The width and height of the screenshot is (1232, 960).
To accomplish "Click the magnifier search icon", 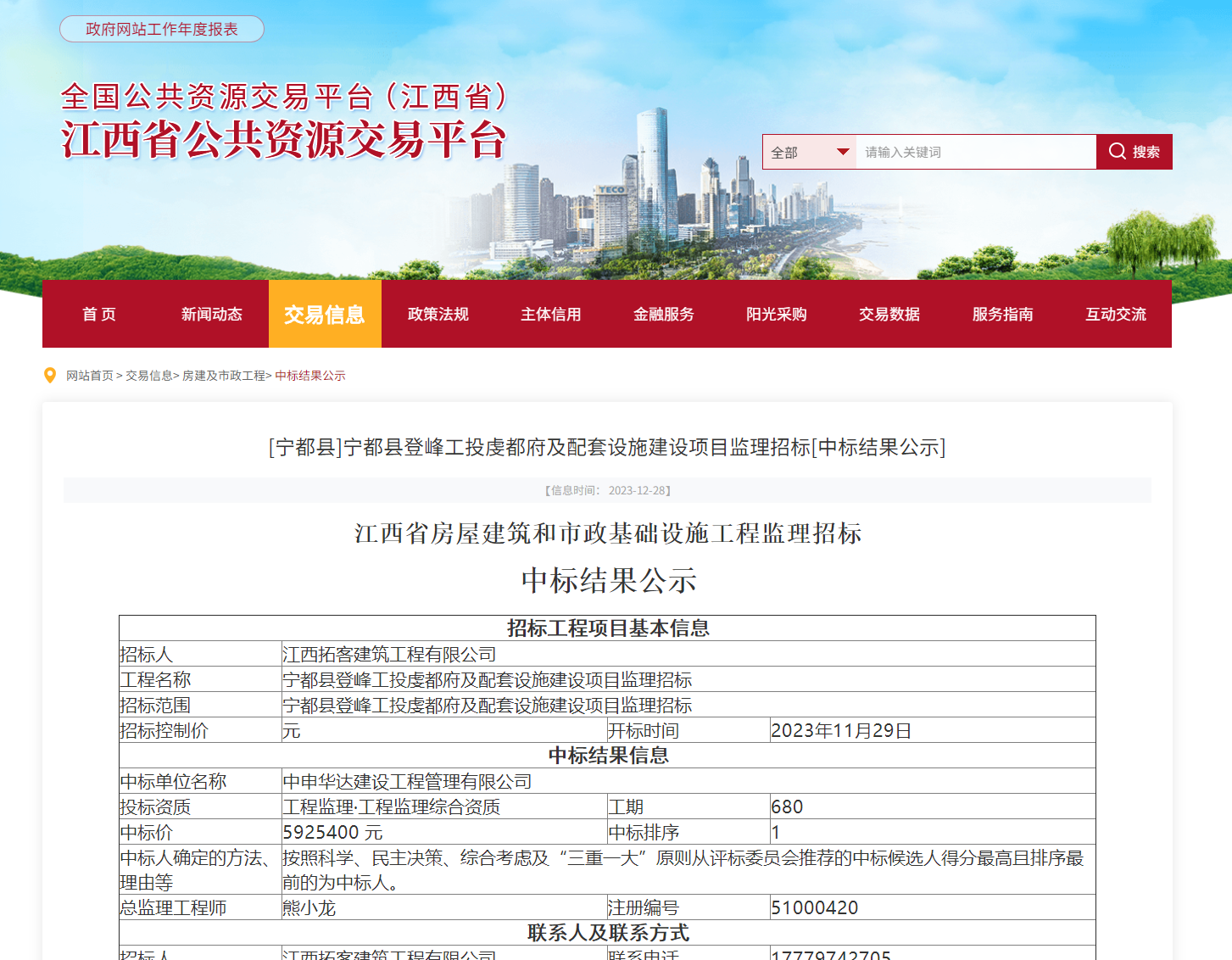I will point(1118,151).
